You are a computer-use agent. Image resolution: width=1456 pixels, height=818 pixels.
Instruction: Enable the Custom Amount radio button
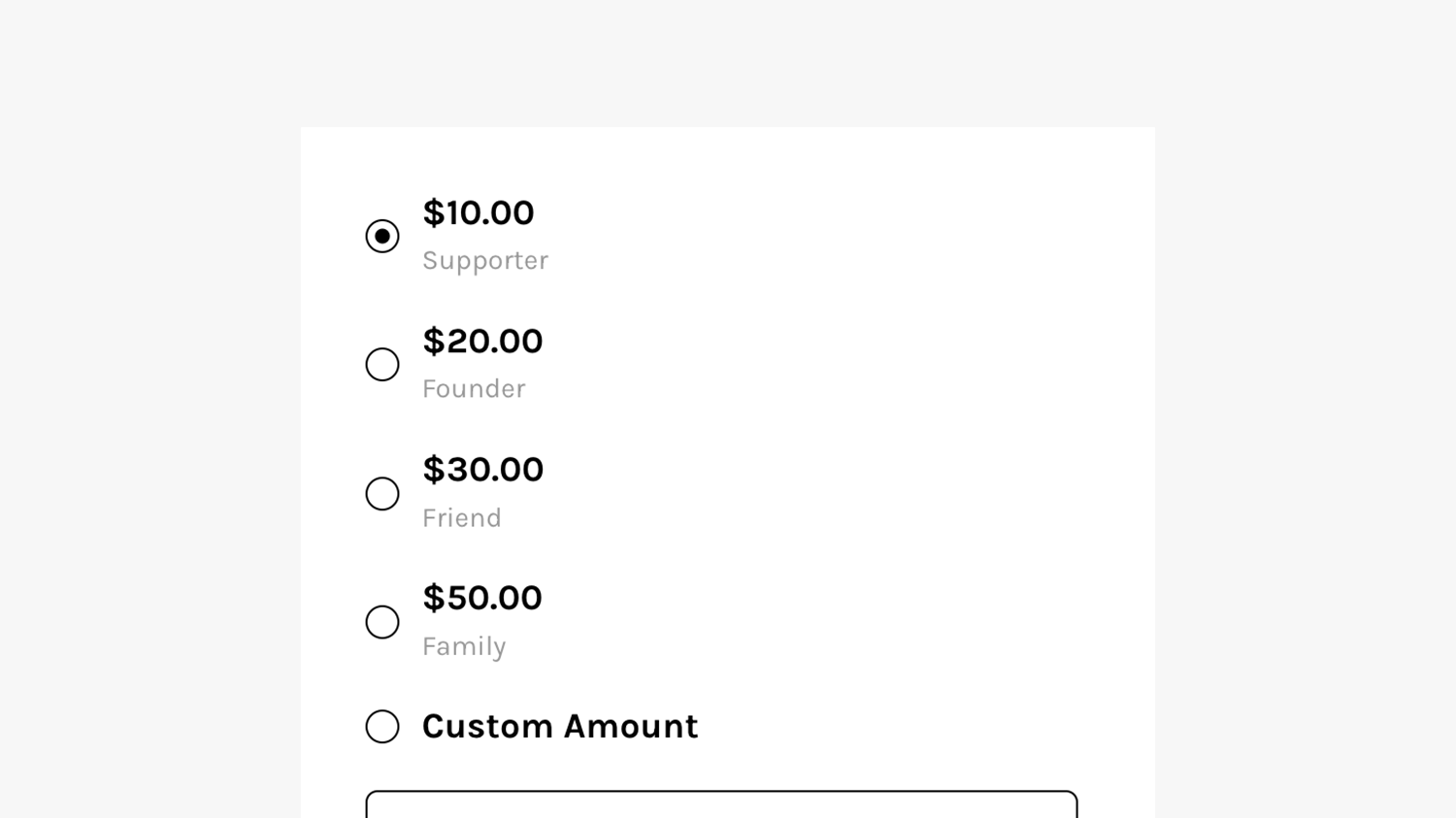[382, 727]
